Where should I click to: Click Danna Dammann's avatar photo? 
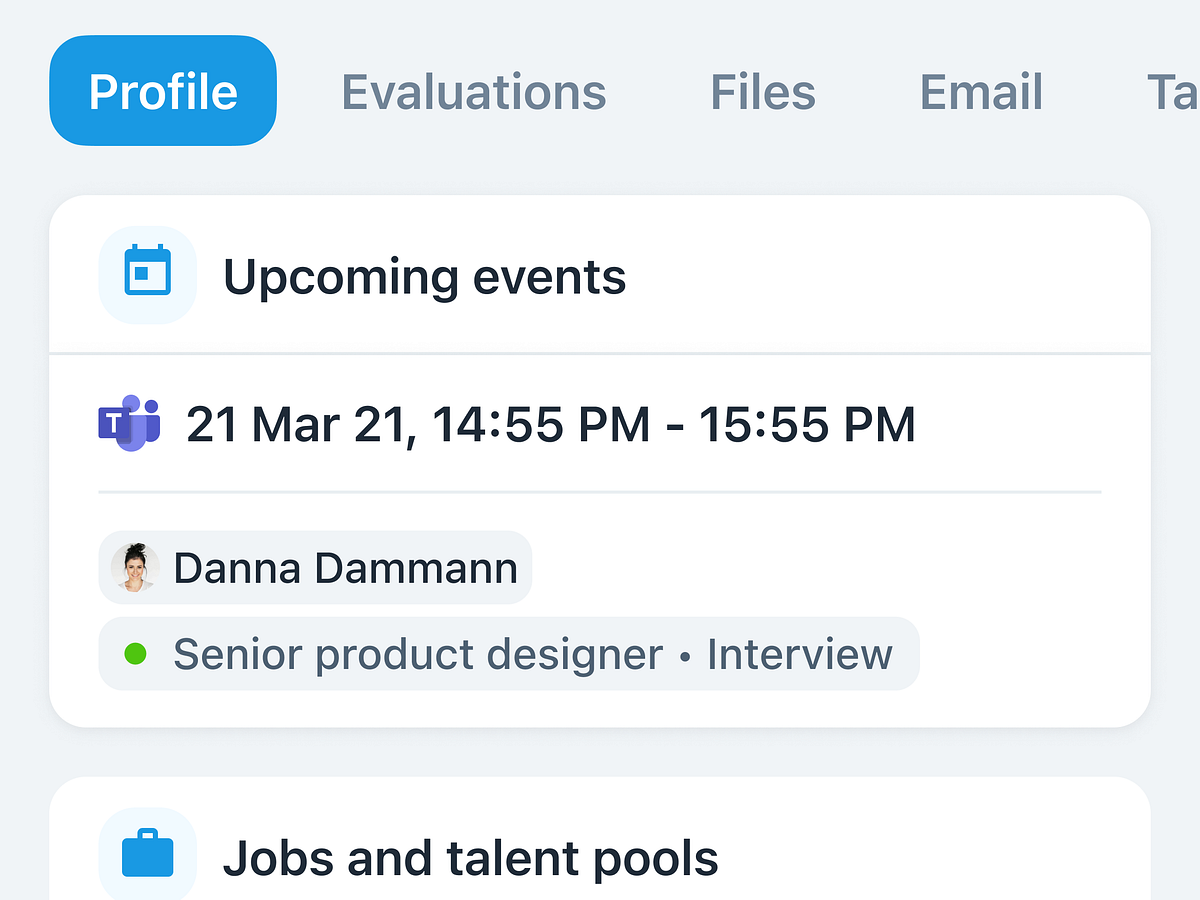pyautogui.click(x=135, y=568)
